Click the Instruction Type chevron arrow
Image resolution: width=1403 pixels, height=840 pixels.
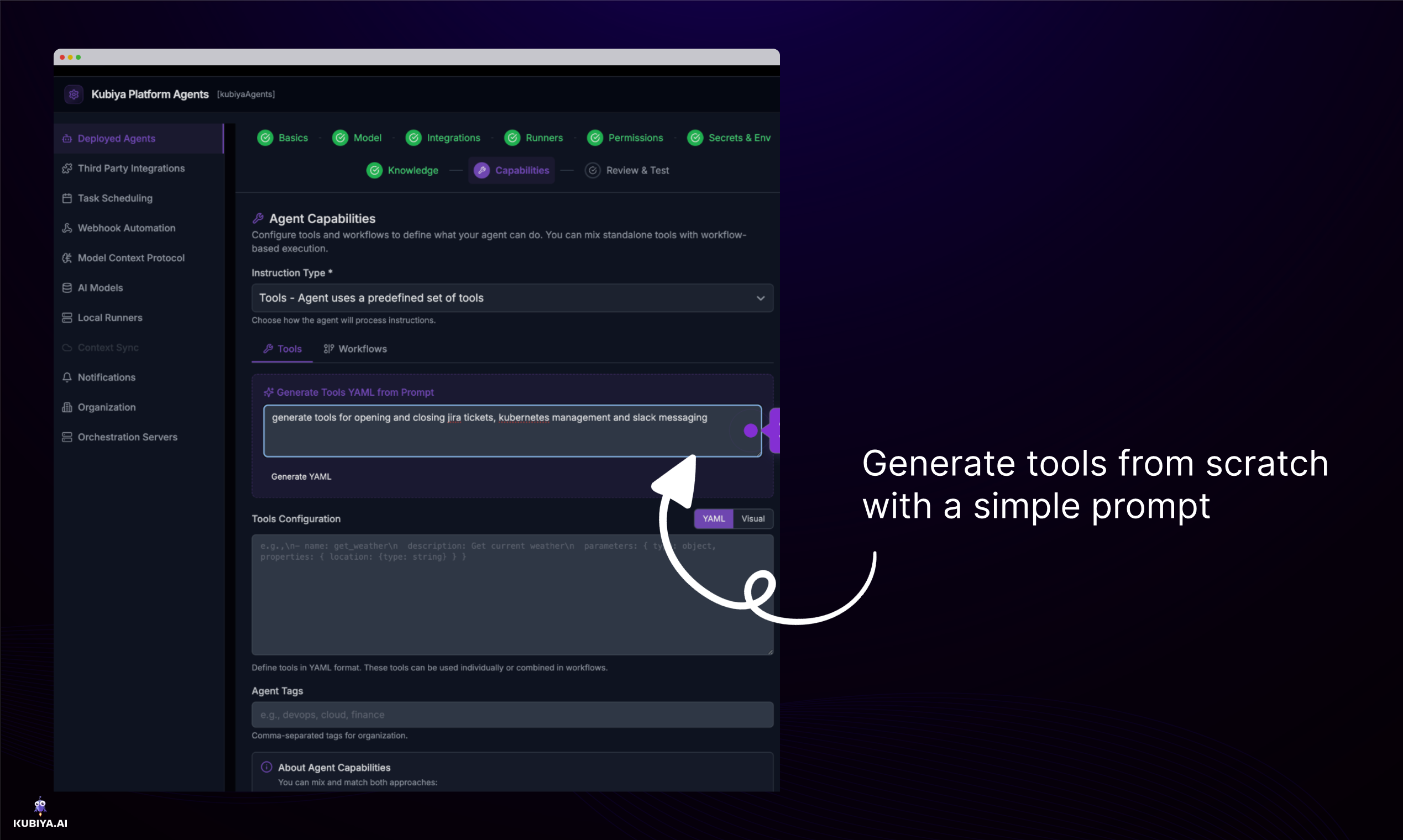point(761,298)
